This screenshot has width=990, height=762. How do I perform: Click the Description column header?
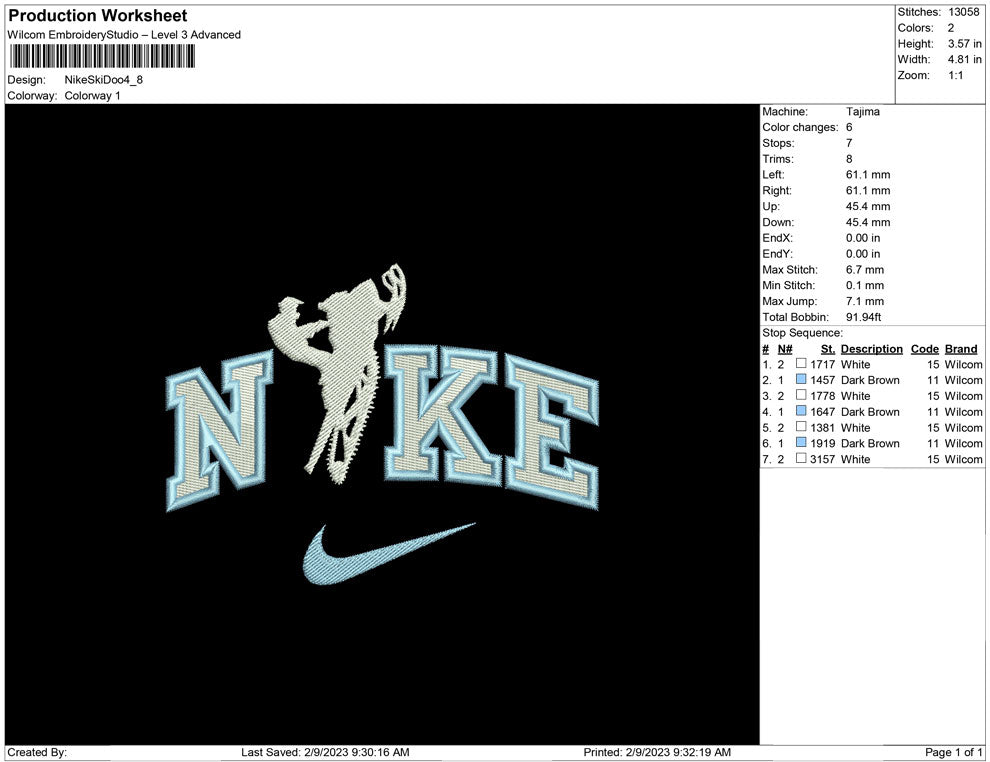click(872, 348)
